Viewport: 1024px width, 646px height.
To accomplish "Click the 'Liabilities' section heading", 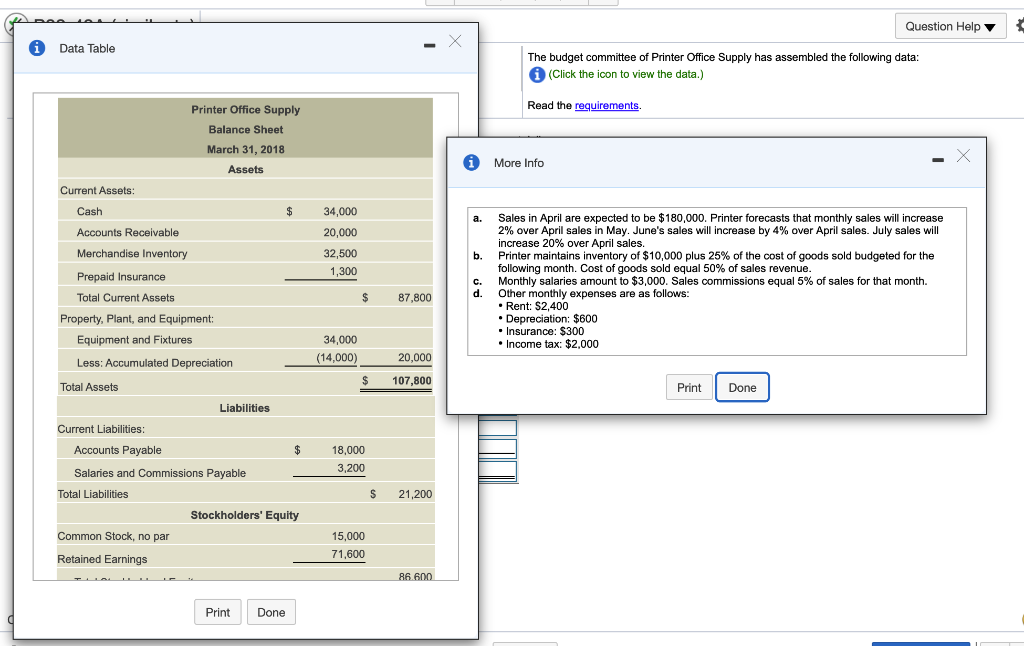I will point(244,408).
